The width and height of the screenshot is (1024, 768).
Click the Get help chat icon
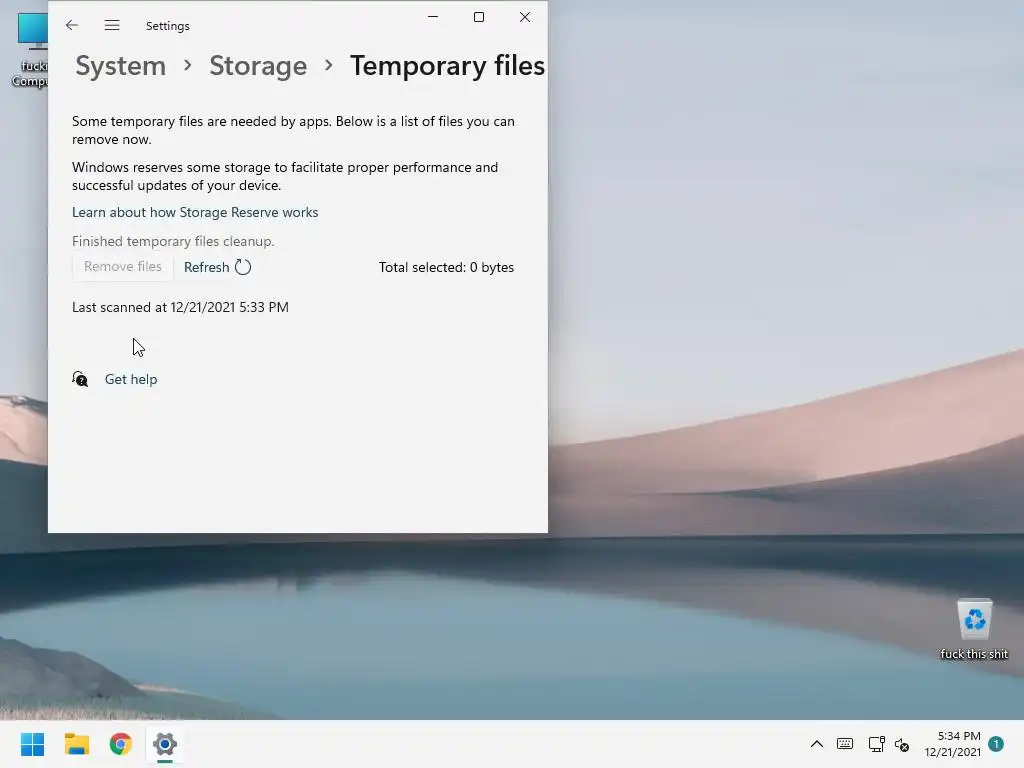click(80, 379)
